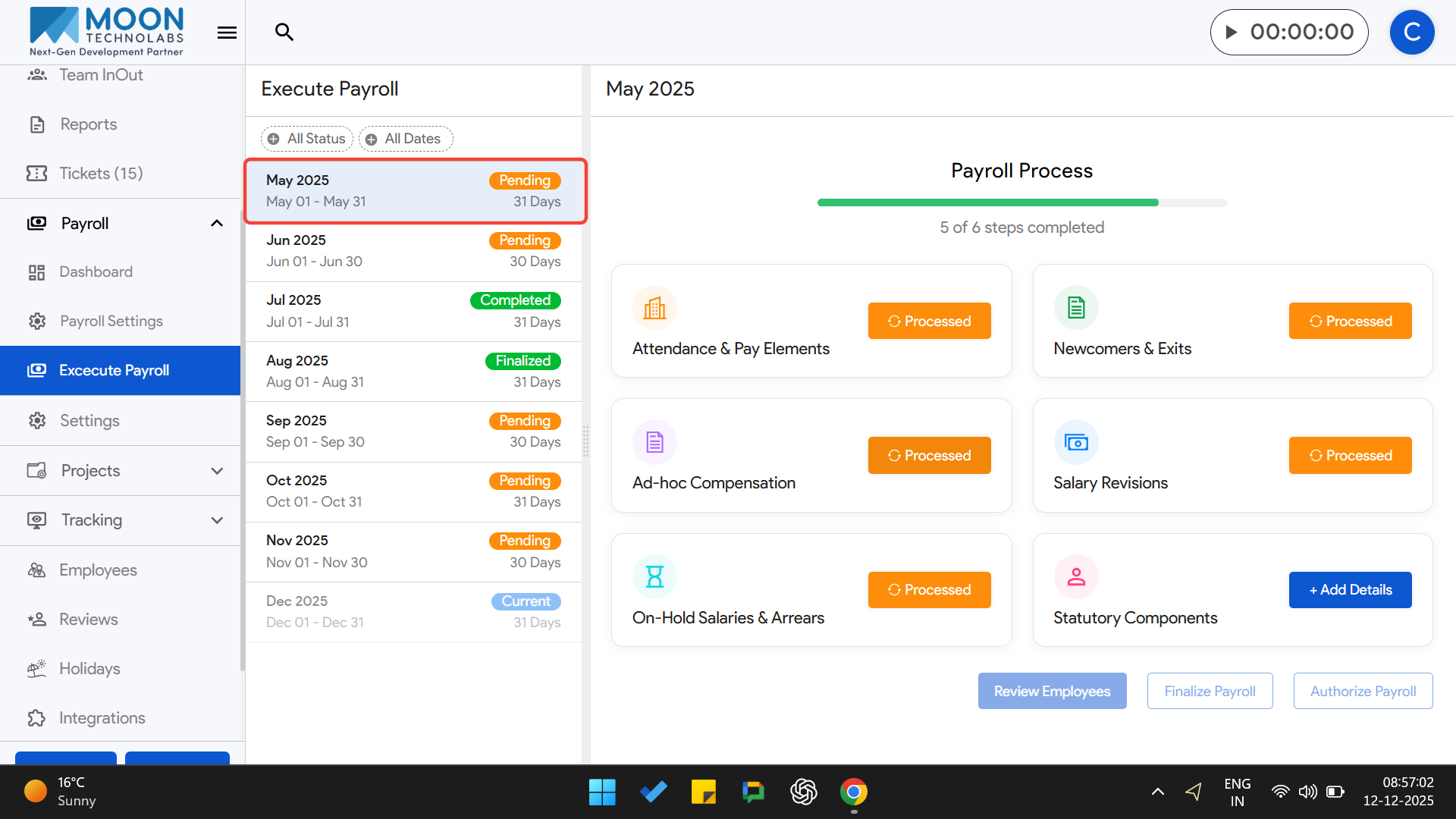Click the Statutory Components person icon
This screenshot has height=819, width=1456.
click(x=1076, y=577)
